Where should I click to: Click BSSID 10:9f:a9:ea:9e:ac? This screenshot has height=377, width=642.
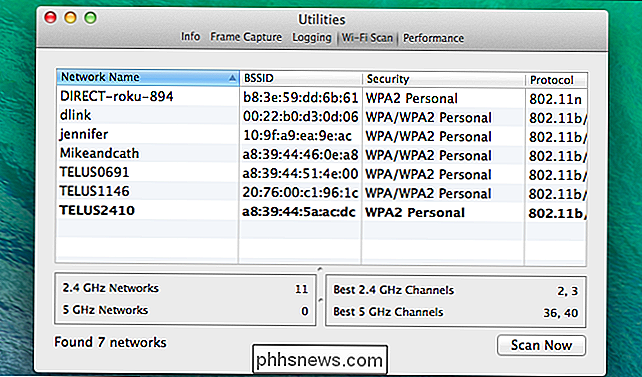pos(297,135)
